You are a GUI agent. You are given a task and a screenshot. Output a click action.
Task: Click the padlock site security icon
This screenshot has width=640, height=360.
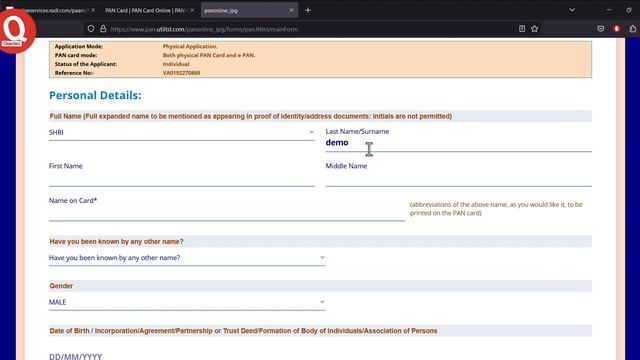(103, 29)
